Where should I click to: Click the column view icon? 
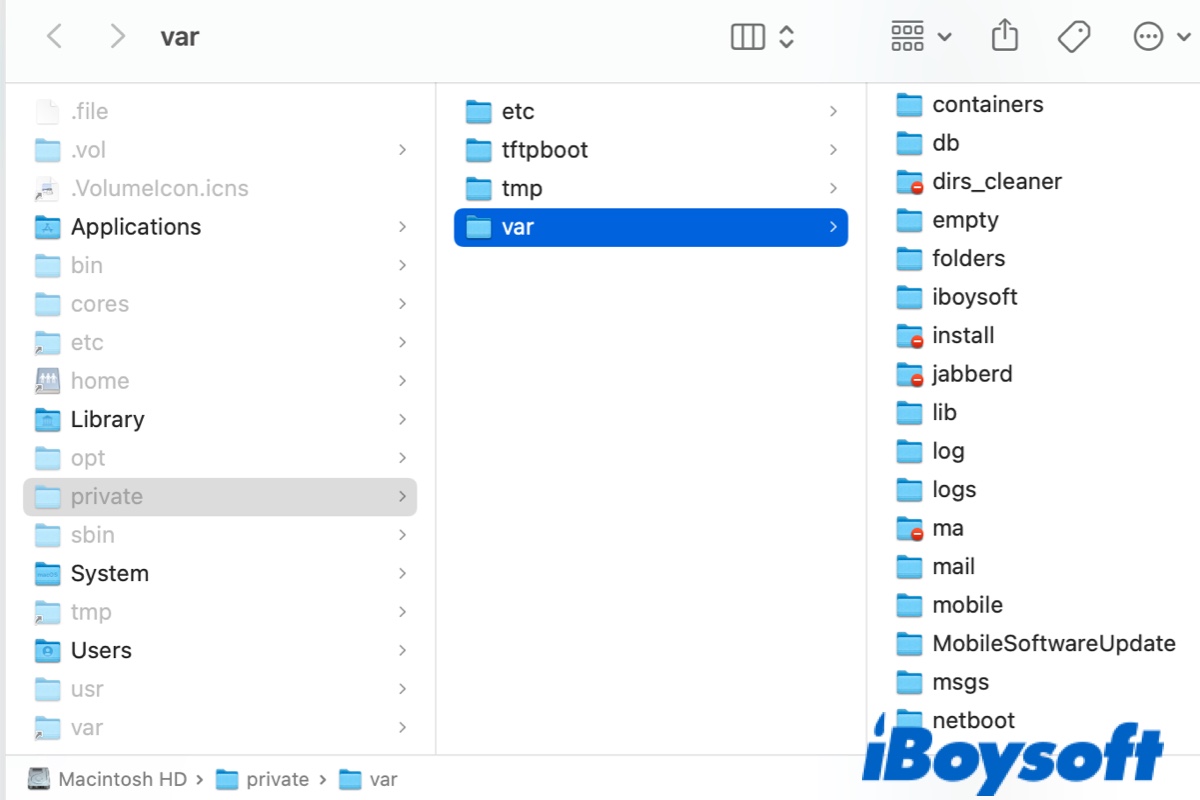click(747, 37)
